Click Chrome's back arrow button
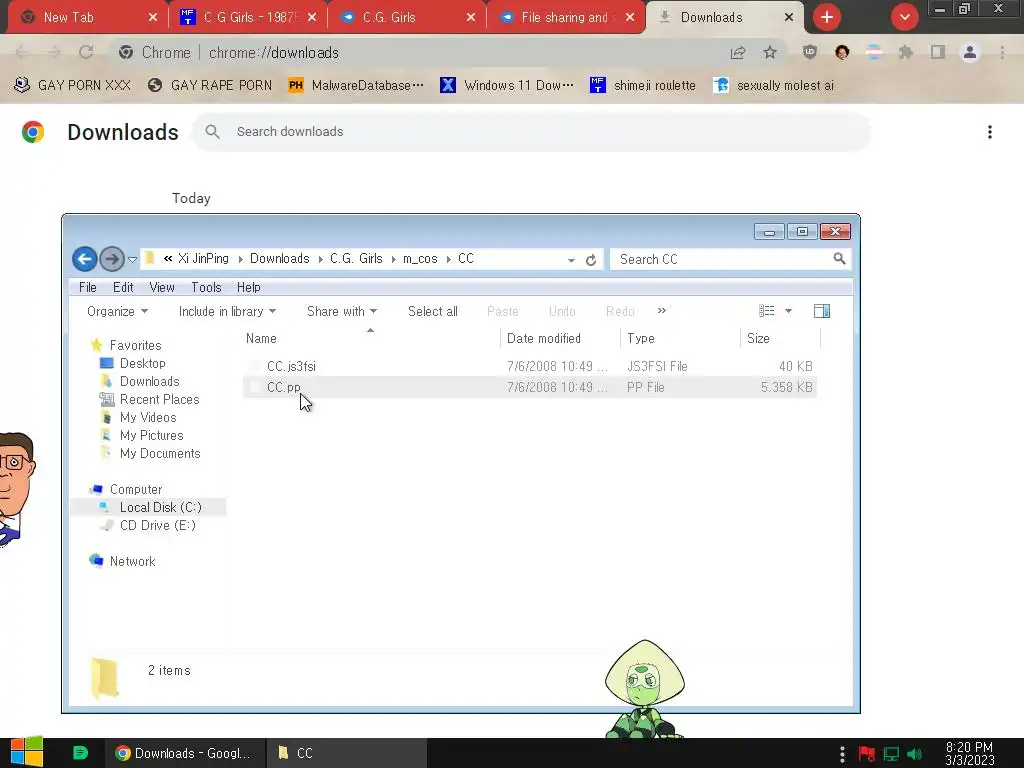This screenshot has height=768, width=1024. click(22, 52)
